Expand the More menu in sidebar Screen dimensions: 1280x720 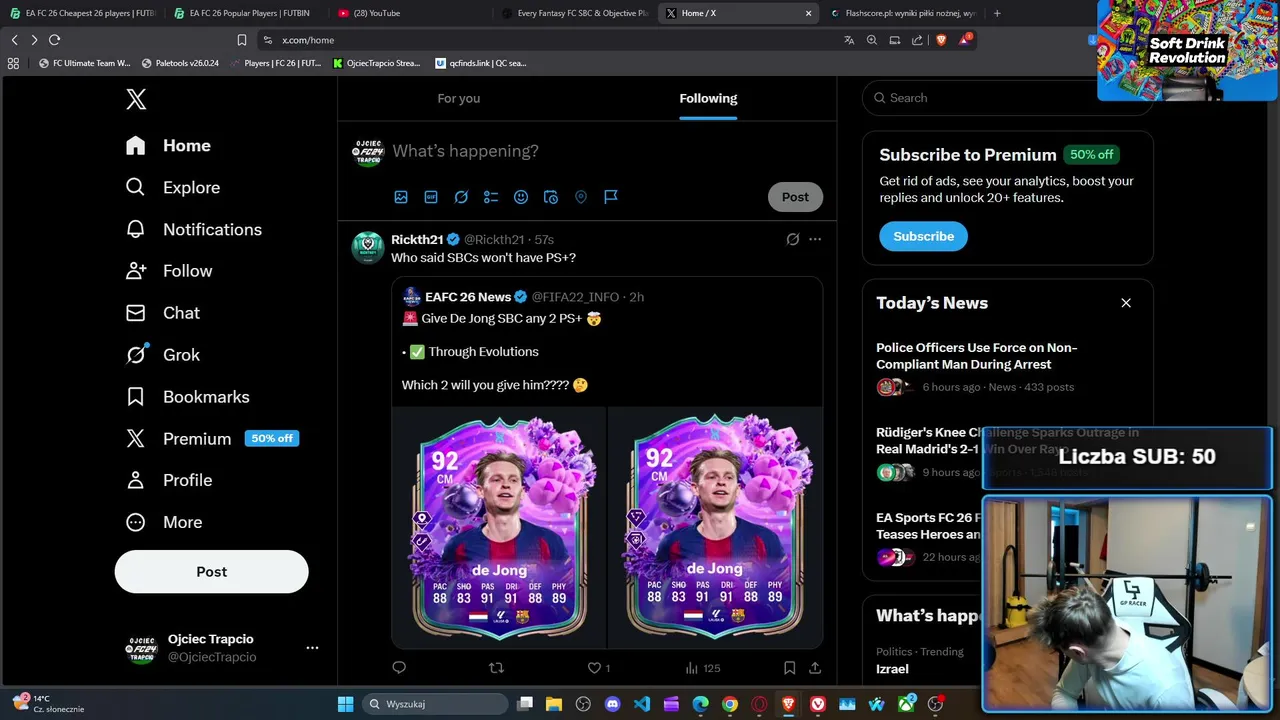click(163, 522)
